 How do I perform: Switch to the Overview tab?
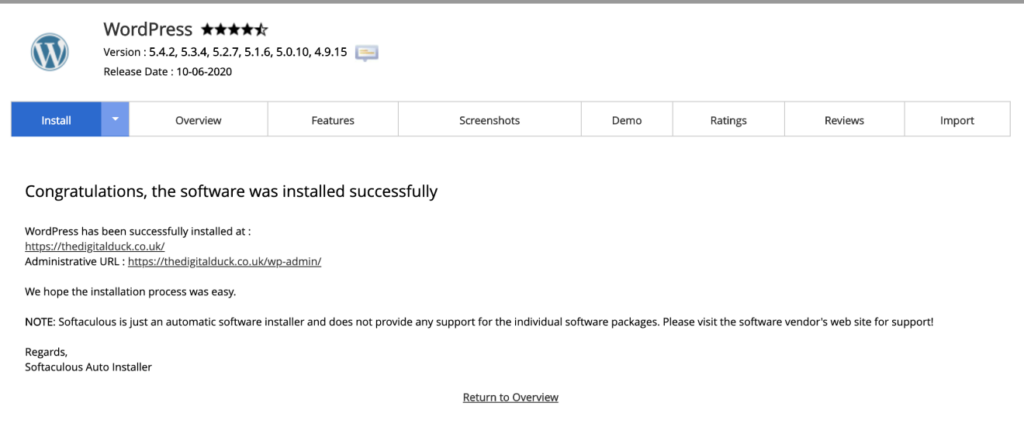(x=198, y=120)
